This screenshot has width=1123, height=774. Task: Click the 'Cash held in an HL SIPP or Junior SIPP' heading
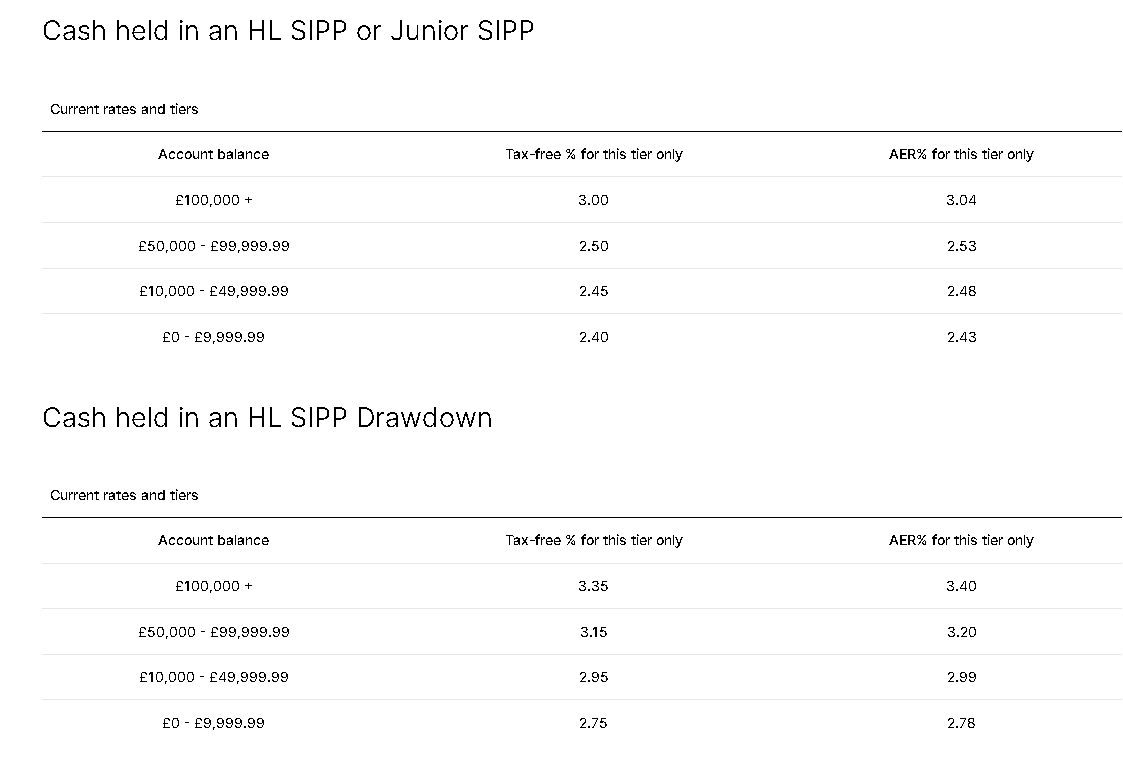(288, 31)
